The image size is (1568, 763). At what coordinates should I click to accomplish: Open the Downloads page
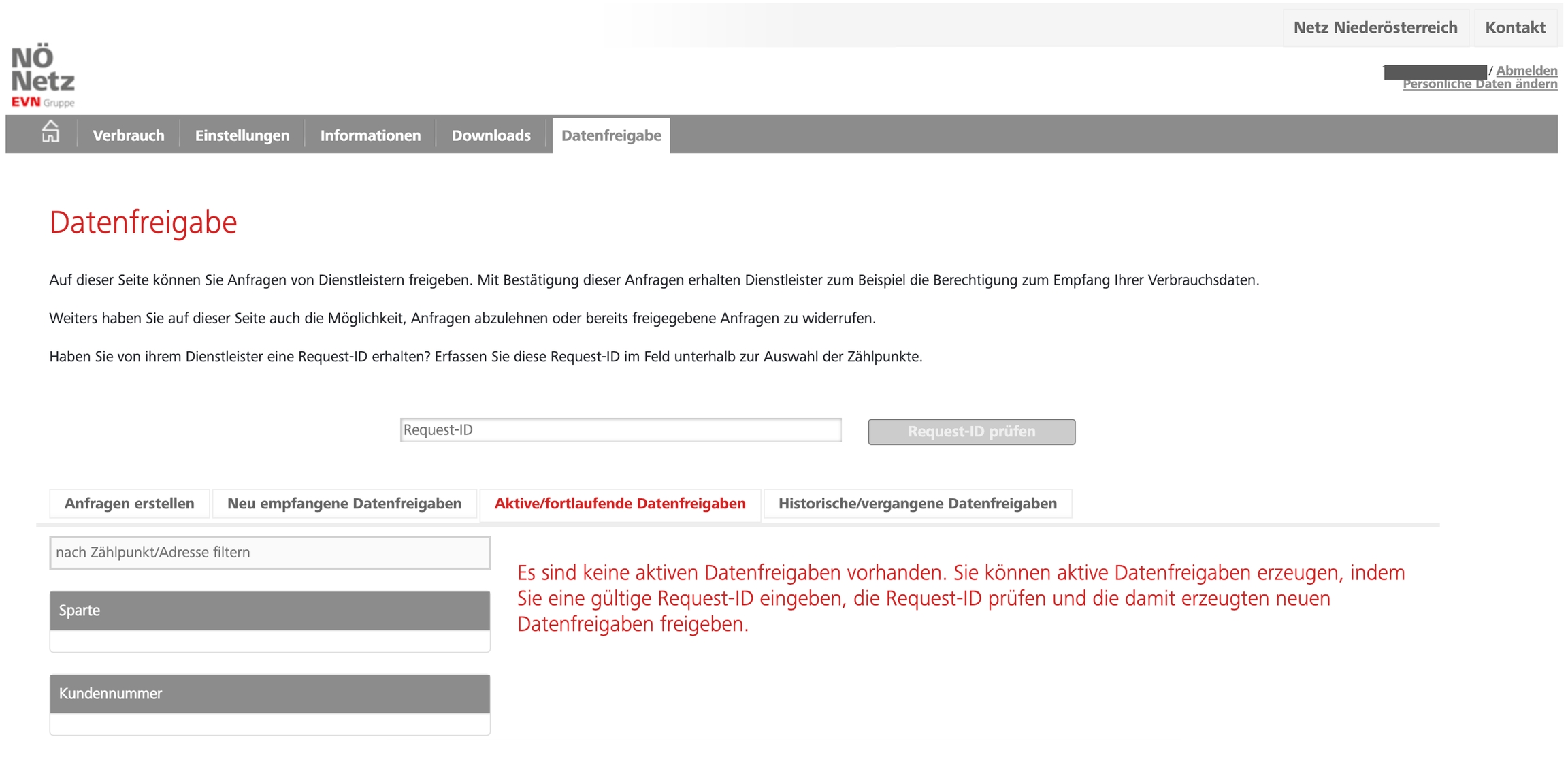point(491,135)
